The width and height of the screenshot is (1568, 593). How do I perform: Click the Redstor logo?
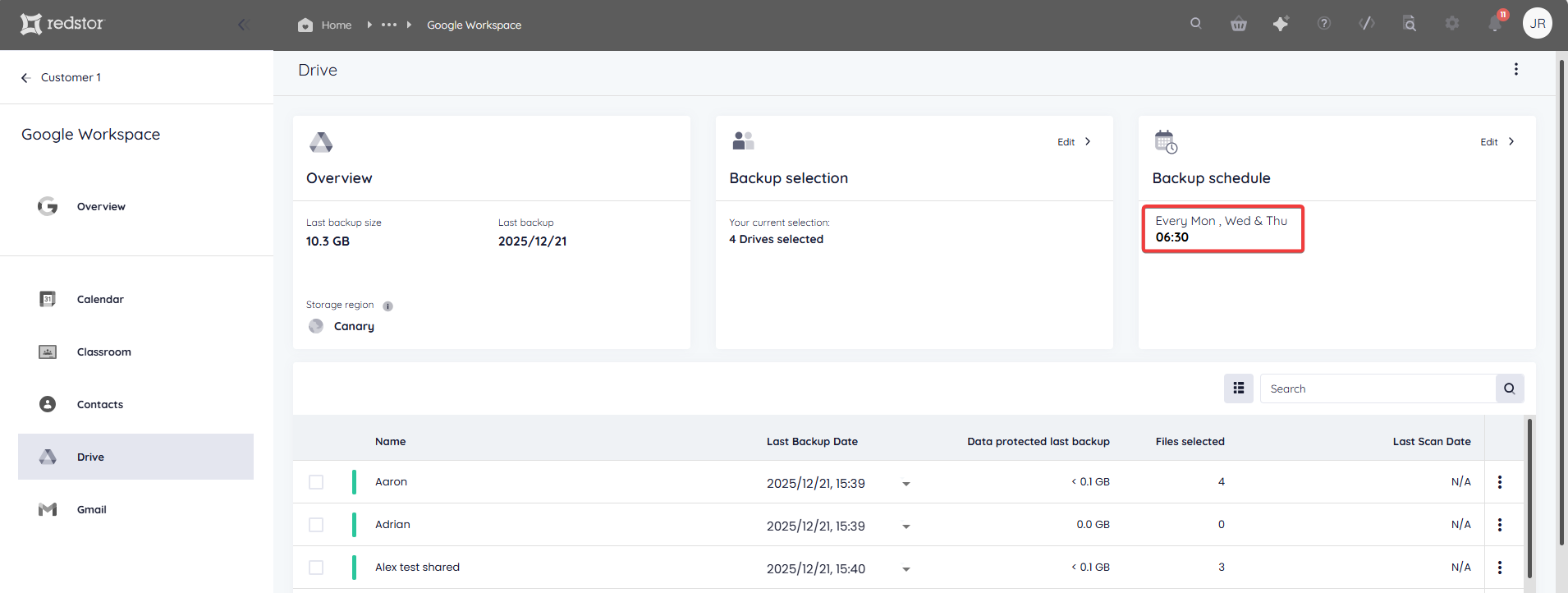pos(62,24)
